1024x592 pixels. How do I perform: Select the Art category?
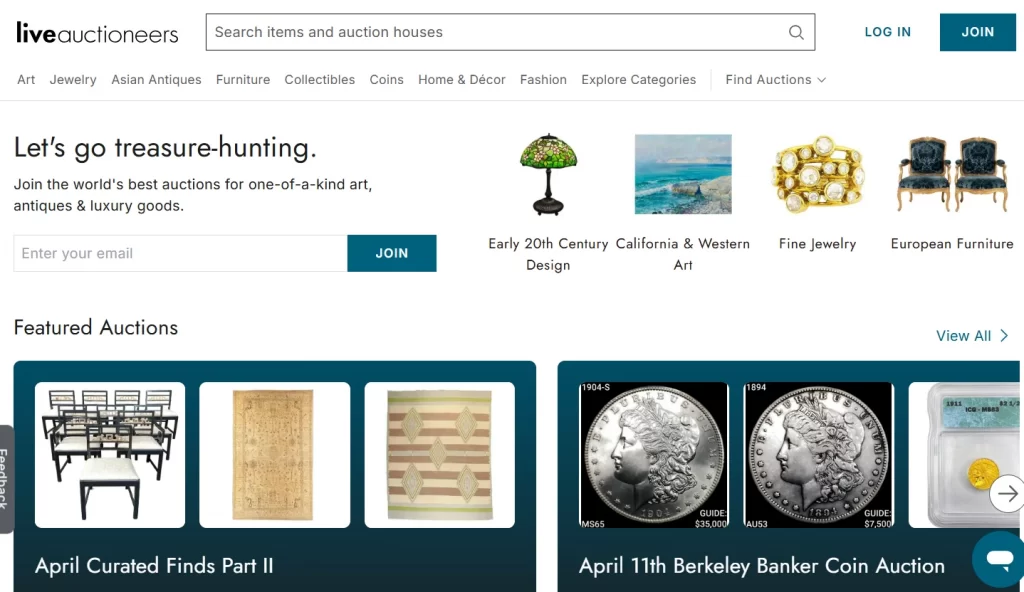coord(25,80)
